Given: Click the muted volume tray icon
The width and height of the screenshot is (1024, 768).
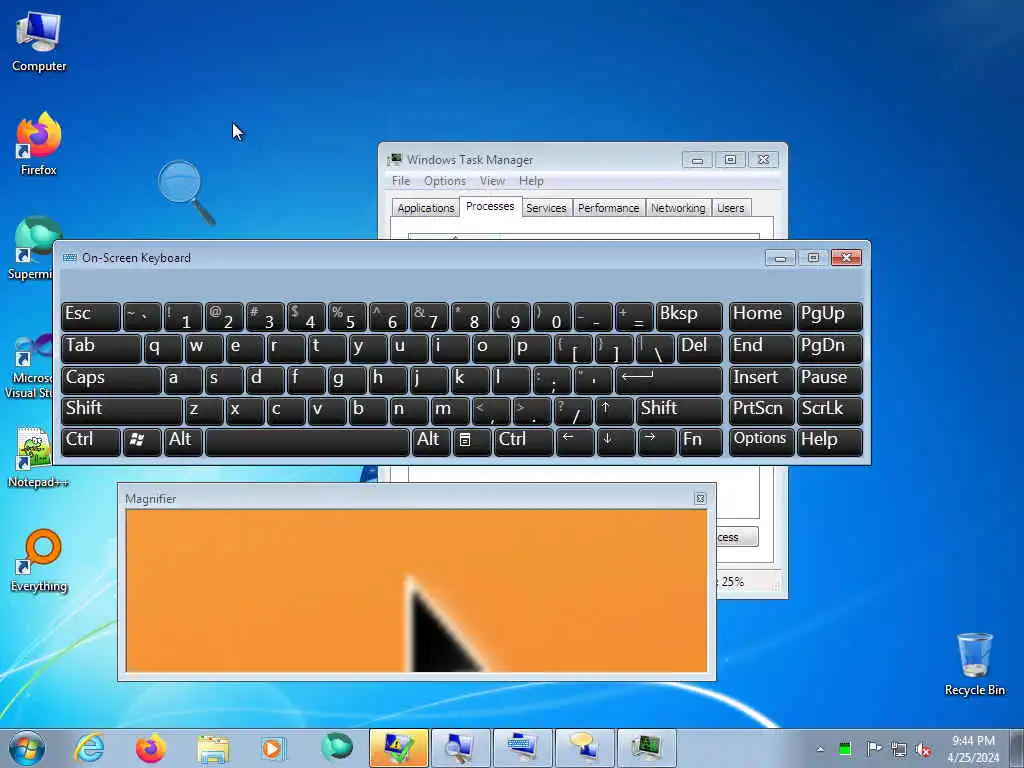Looking at the screenshot, I should click(923, 749).
